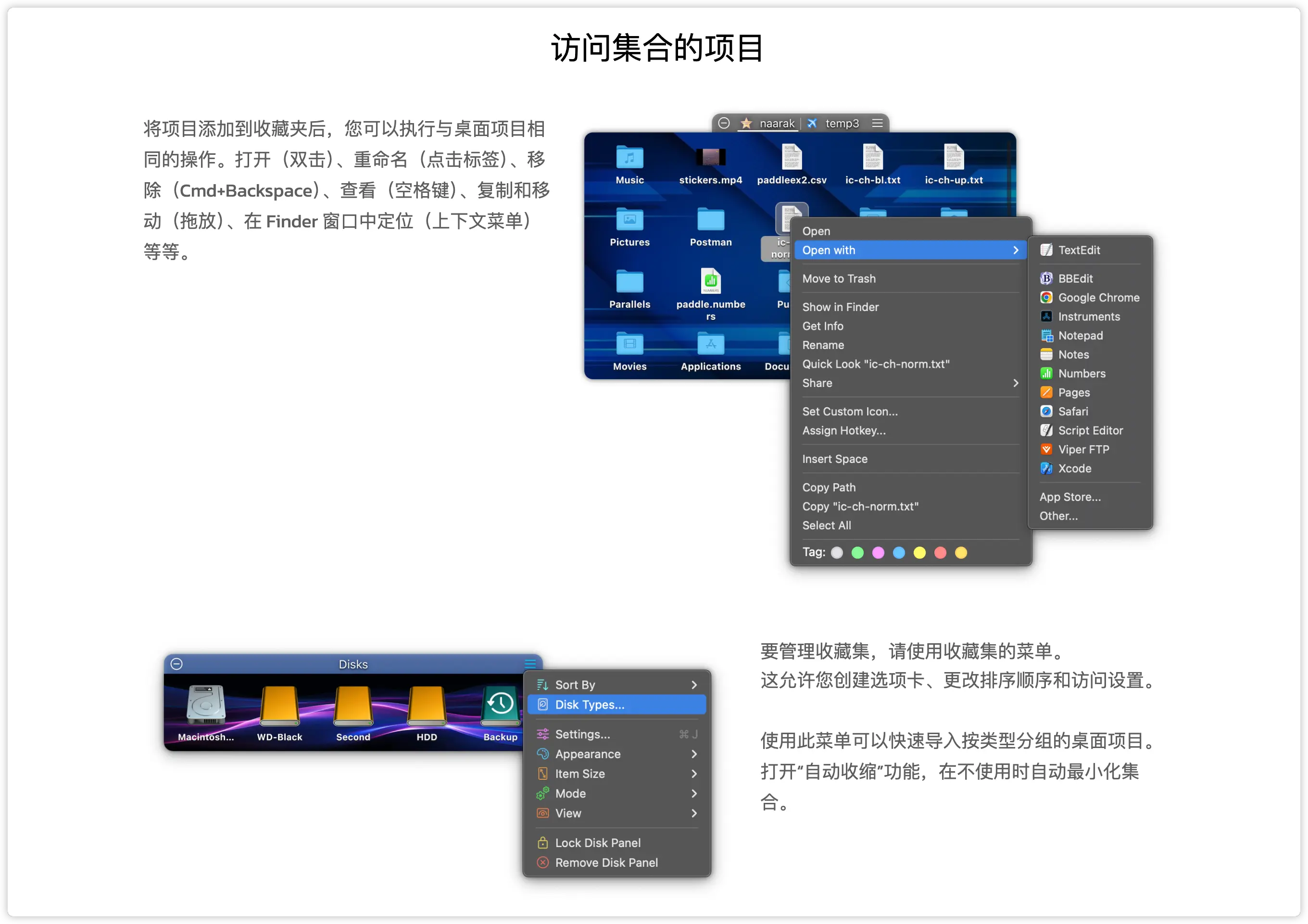1308x924 pixels.
Task: Open the Disks panel hamburger menu
Action: coord(530,663)
